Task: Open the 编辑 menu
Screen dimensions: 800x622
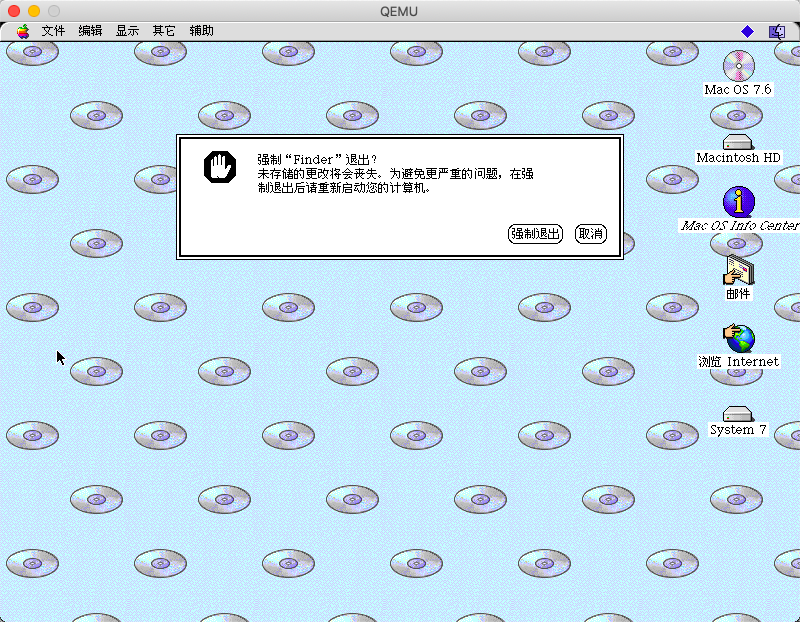Action: pyautogui.click(x=90, y=31)
